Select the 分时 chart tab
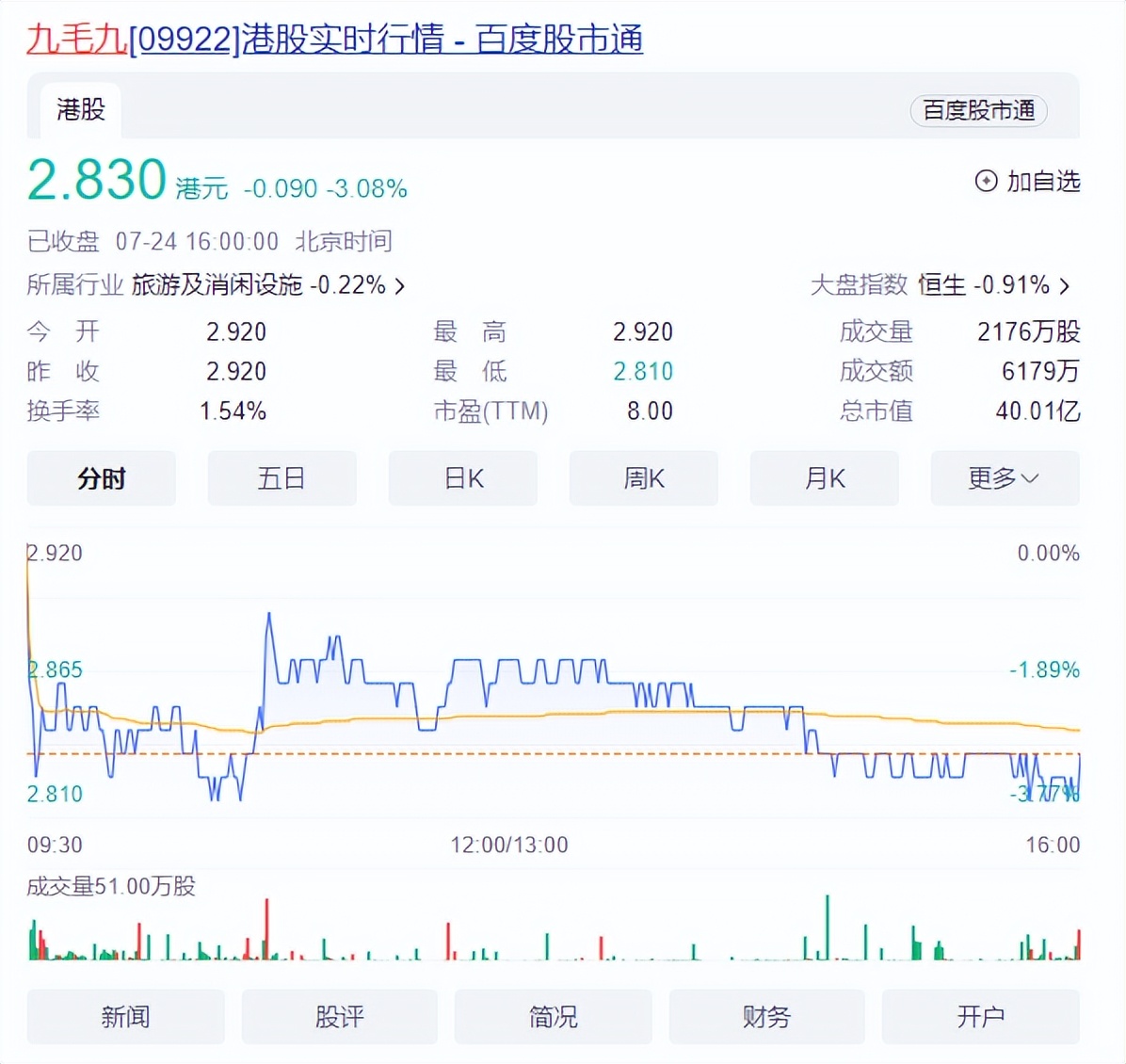Viewport: 1126px width, 1064px height. coord(102,478)
